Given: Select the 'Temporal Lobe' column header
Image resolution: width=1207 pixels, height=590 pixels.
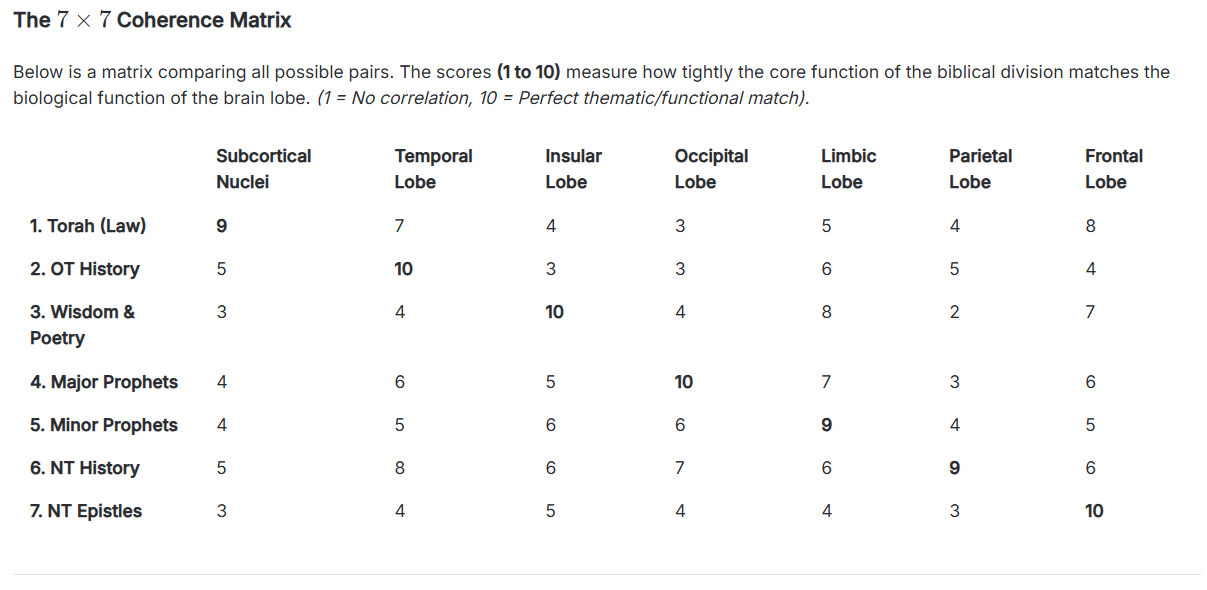Looking at the screenshot, I should tap(433, 169).
